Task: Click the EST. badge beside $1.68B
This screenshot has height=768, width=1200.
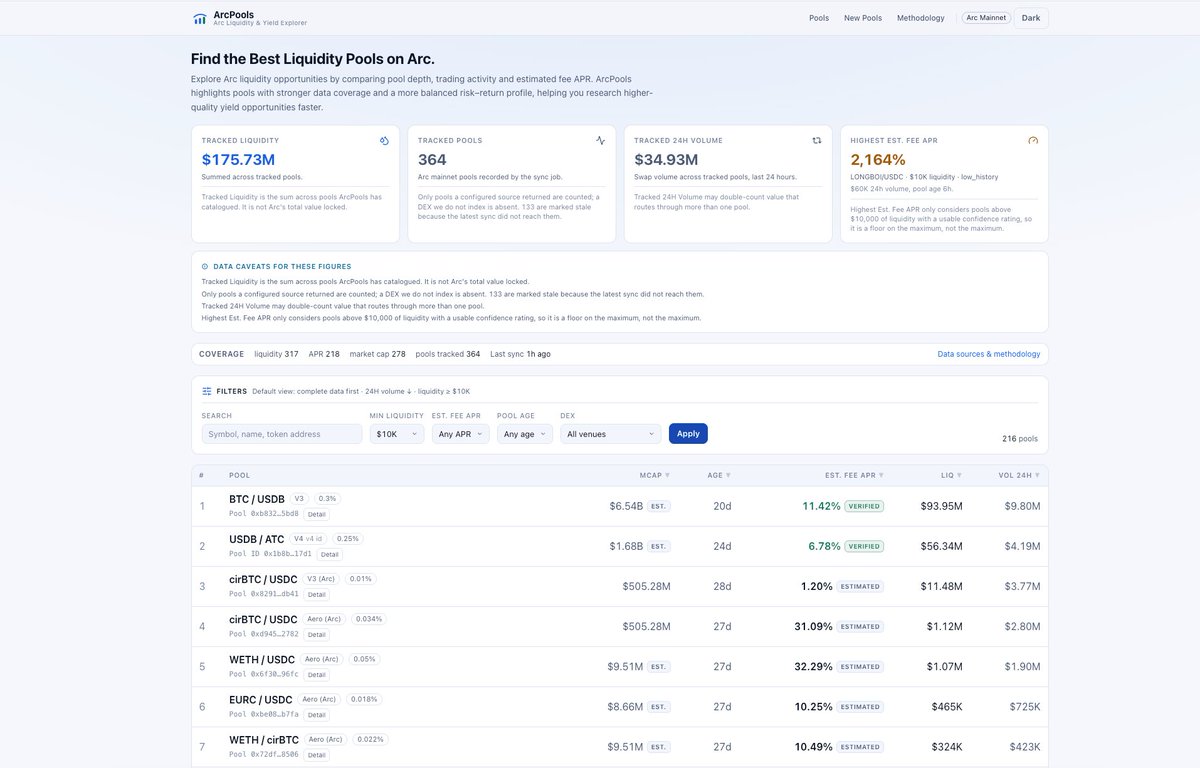Action: tap(659, 546)
